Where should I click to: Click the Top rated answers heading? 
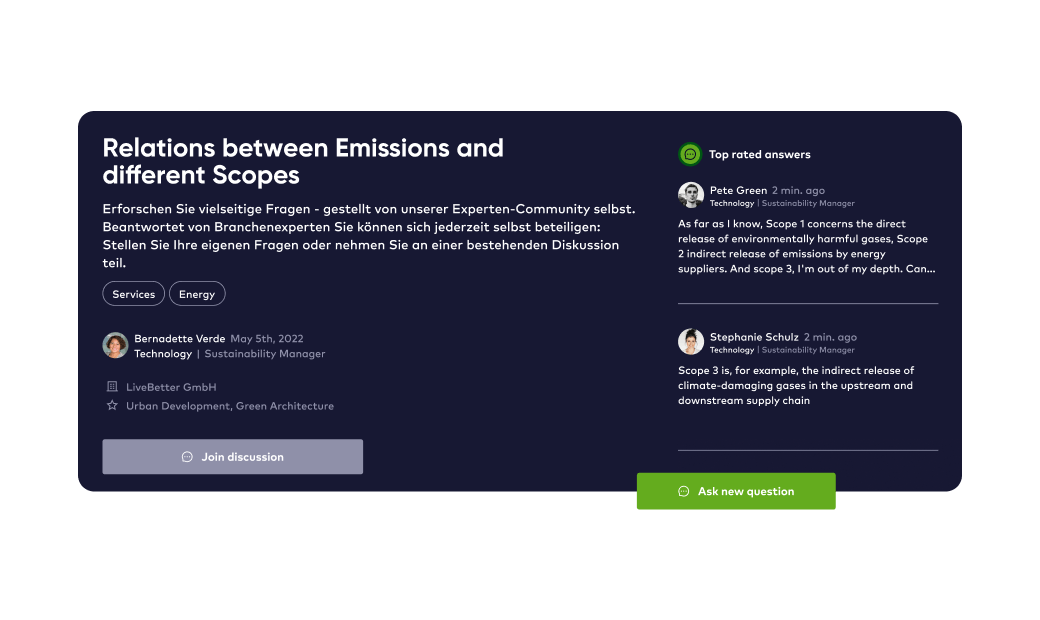(759, 155)
